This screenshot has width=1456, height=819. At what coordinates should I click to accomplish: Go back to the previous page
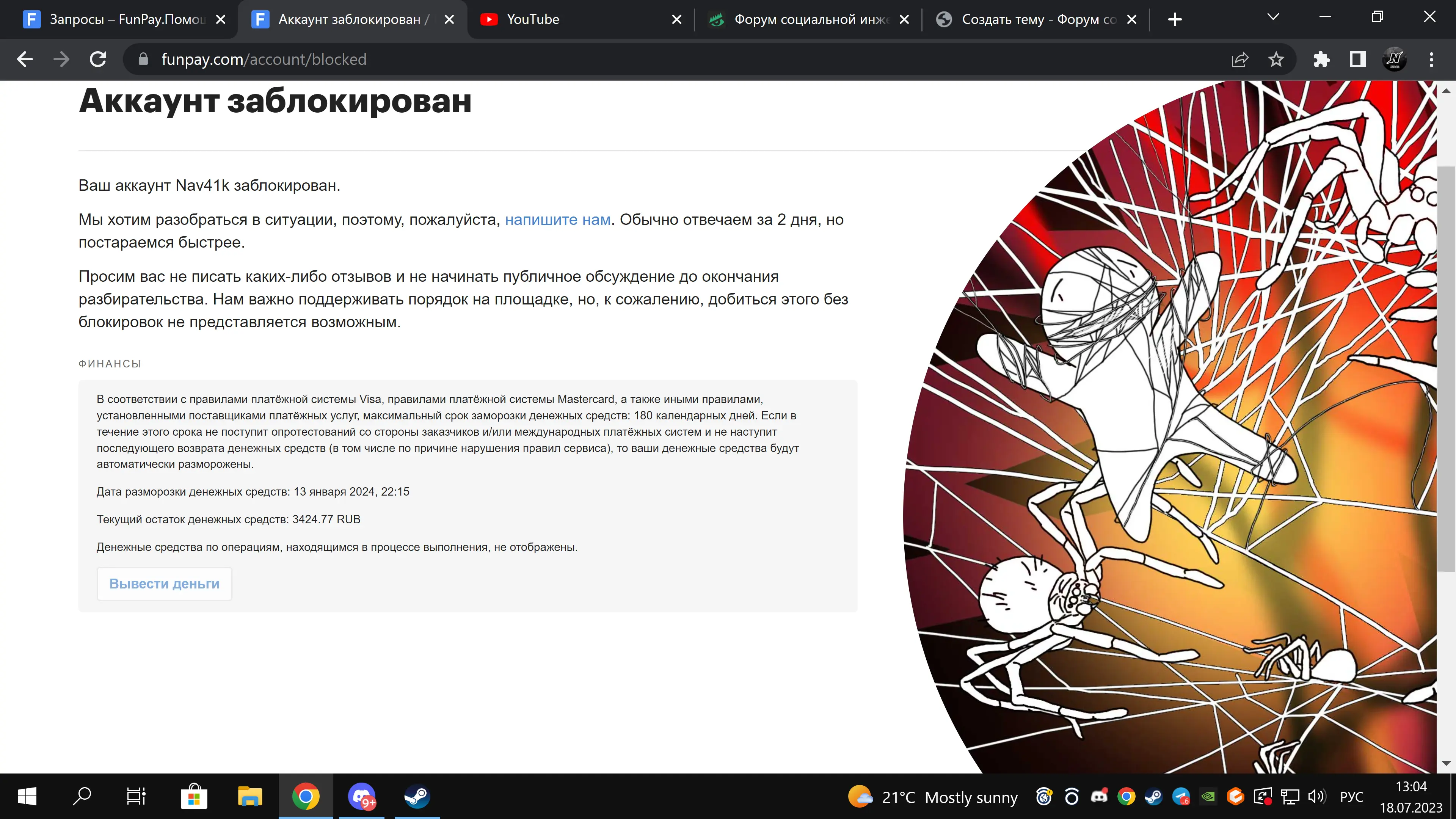click(25, 60)
